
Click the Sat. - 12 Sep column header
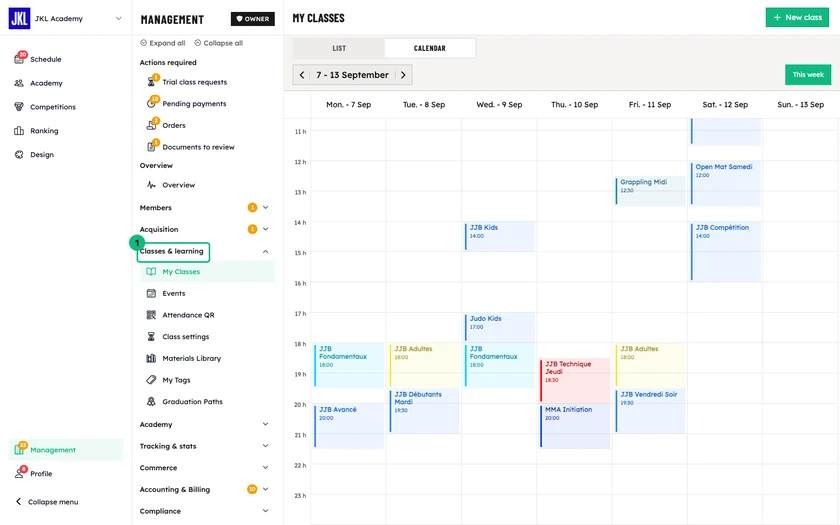point(725,104)
